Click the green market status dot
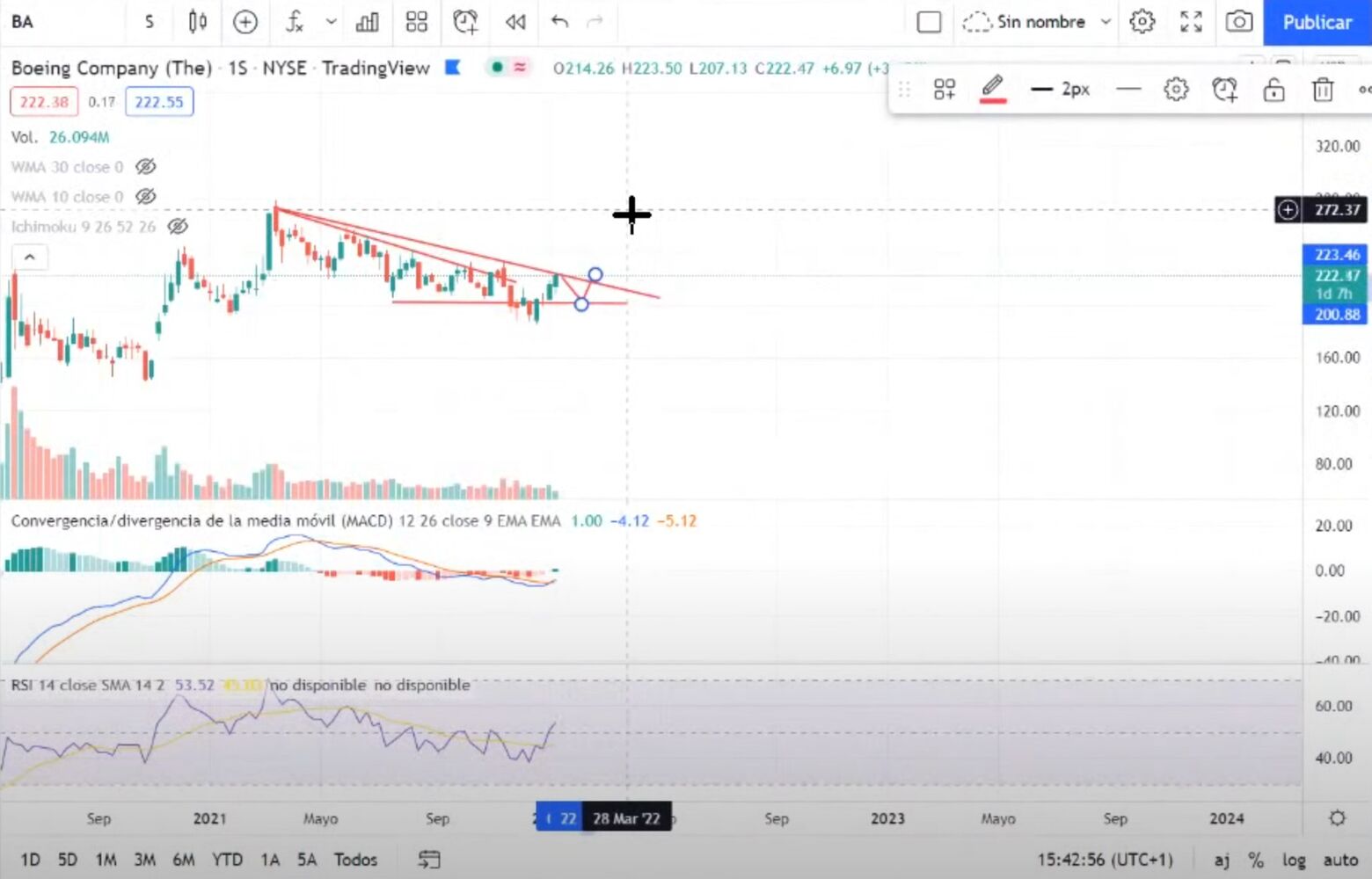Image resolution: width=1372 pixels, height=879 pixels. click(x=497, y=67)
